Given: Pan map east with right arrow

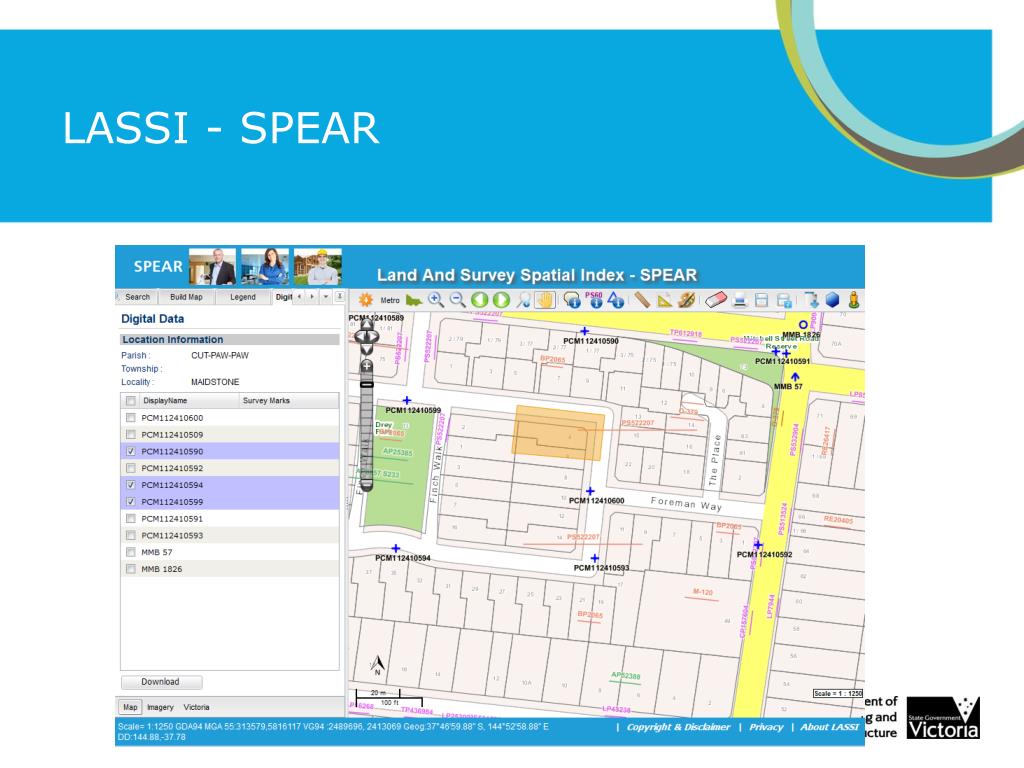Looking at the screenshot, I should [375, 337].
